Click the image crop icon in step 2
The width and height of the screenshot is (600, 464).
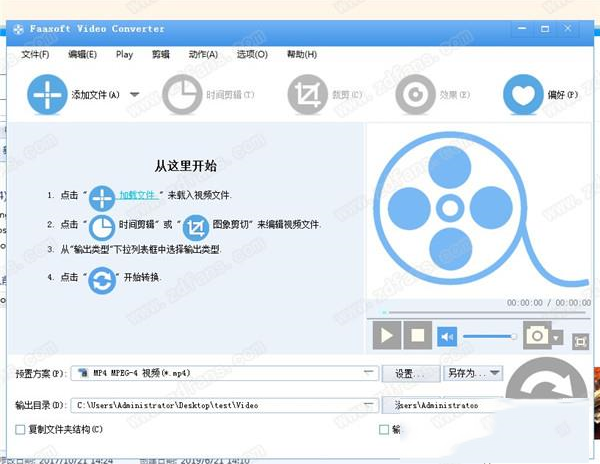click(196, 228)
